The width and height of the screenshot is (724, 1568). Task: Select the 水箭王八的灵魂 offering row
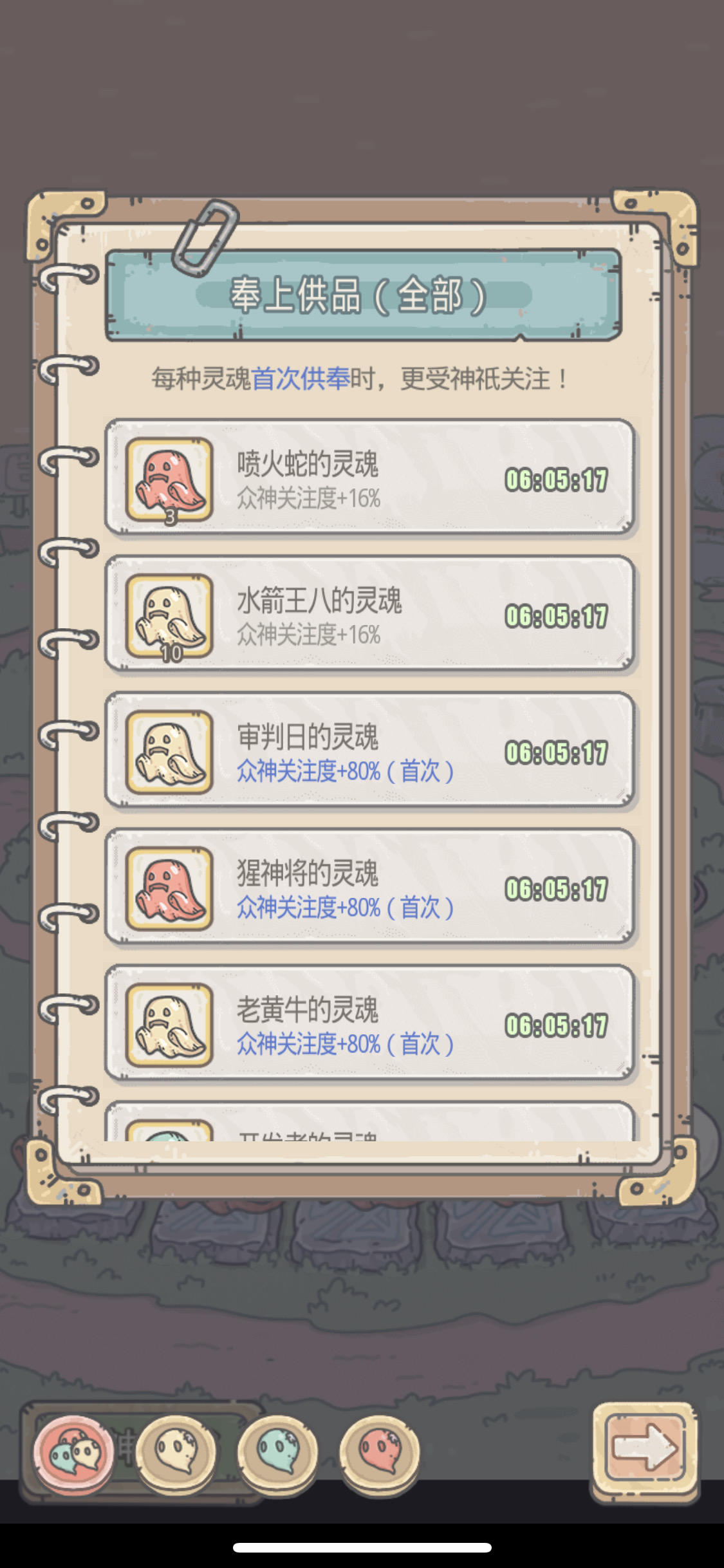pos(370,613)
